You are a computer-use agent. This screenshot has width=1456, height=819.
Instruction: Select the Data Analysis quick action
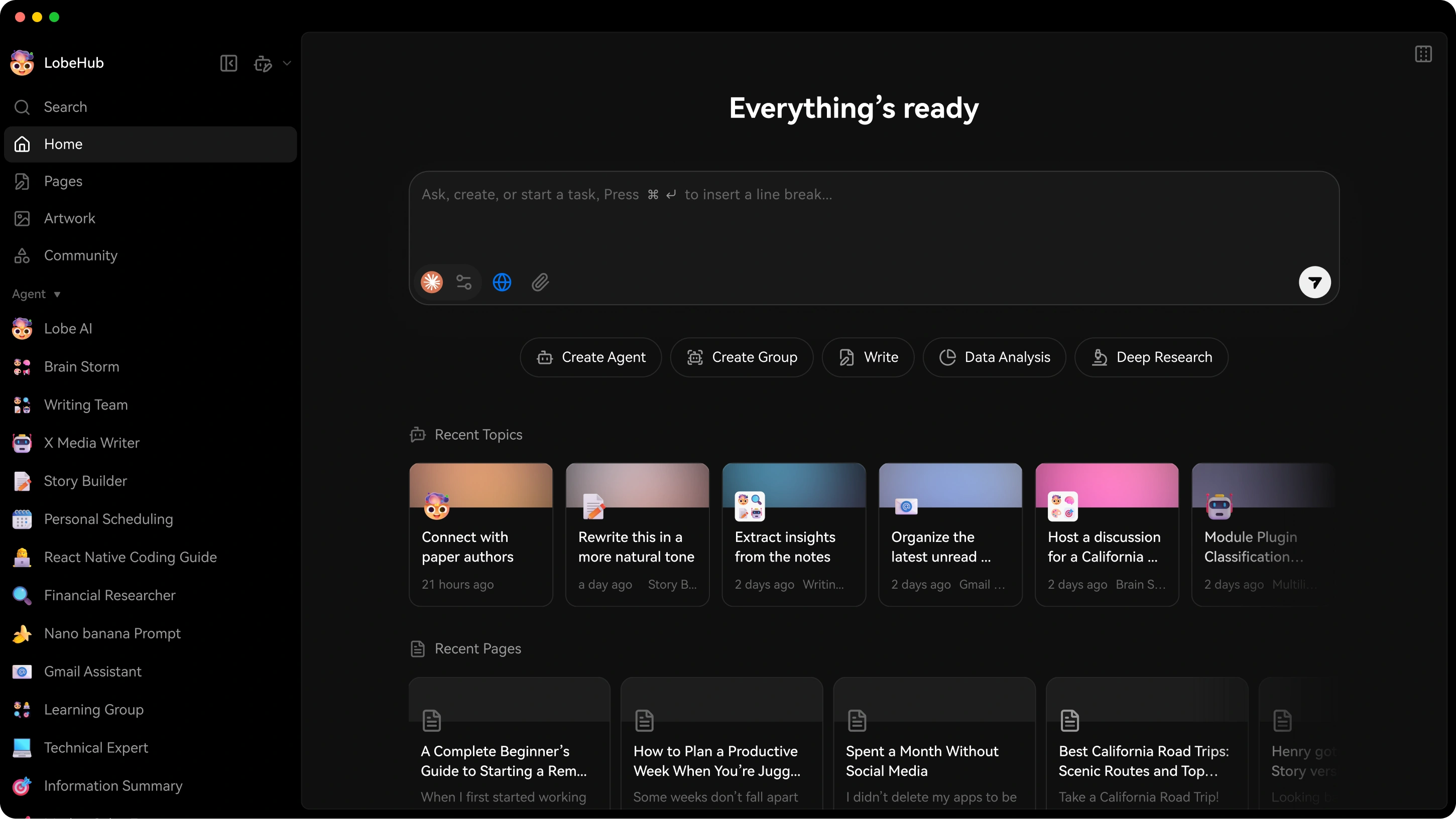(x=994, y=357)
